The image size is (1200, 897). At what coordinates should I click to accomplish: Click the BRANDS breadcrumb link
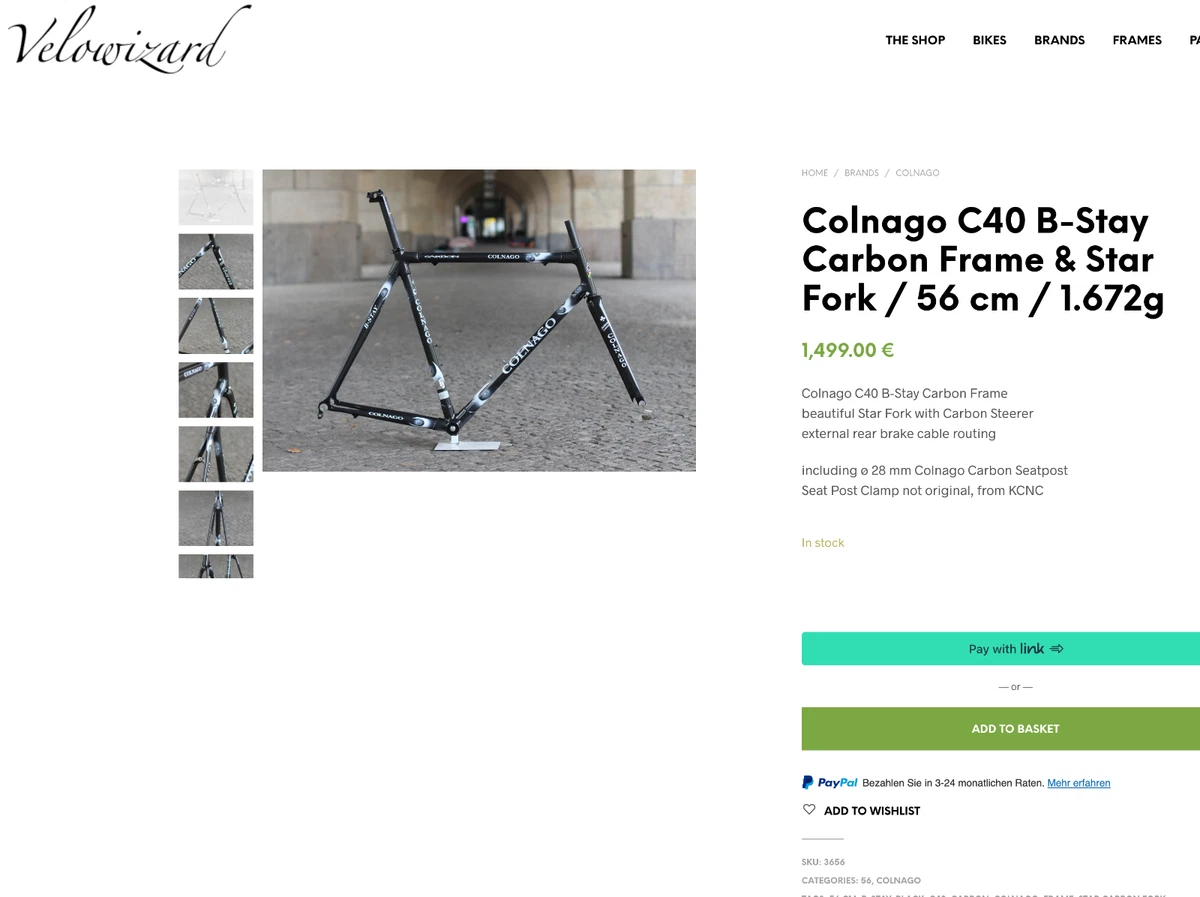pos(861,173)
